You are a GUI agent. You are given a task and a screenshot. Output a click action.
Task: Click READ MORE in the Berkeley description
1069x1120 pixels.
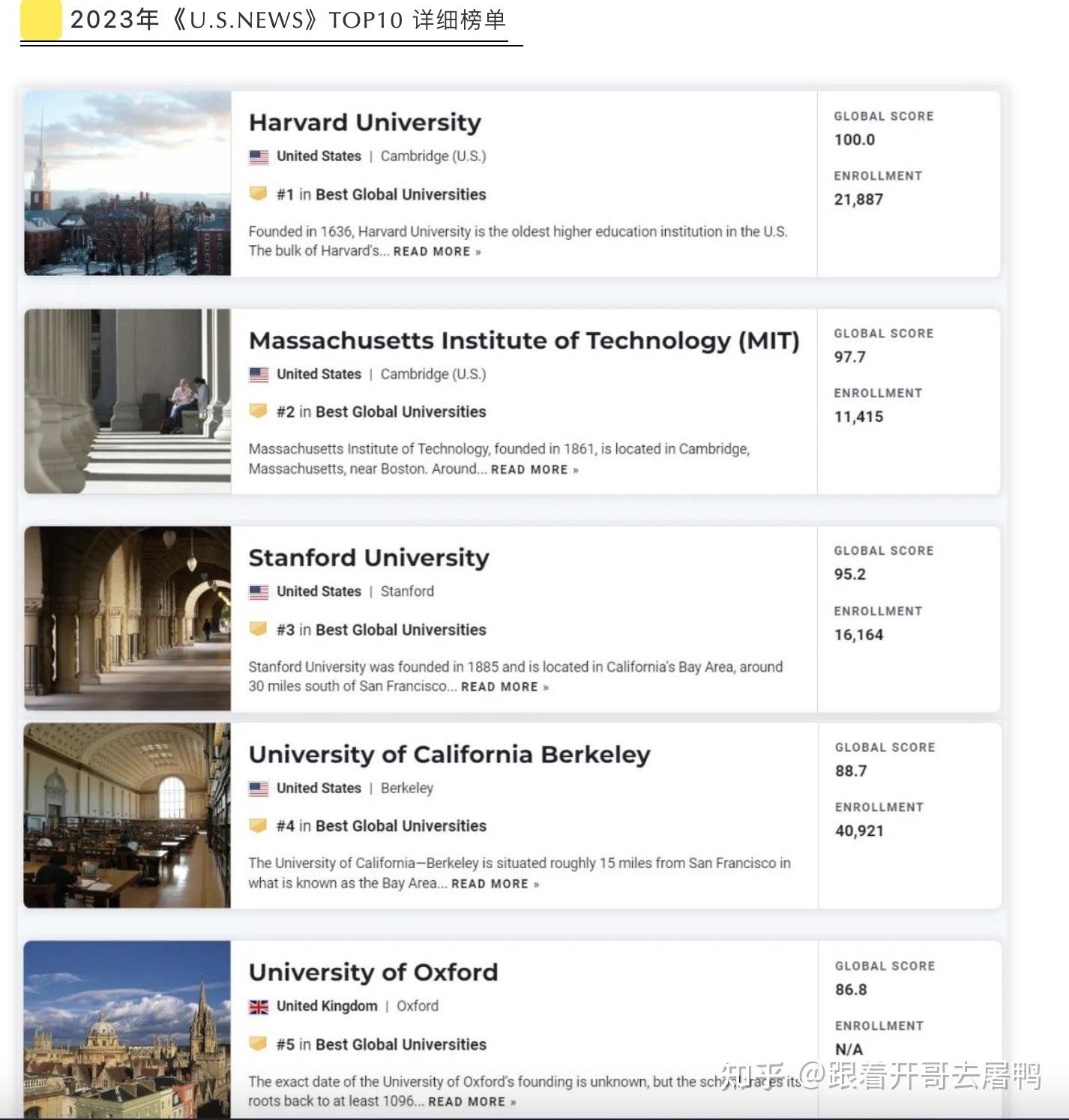click(495, 884)
